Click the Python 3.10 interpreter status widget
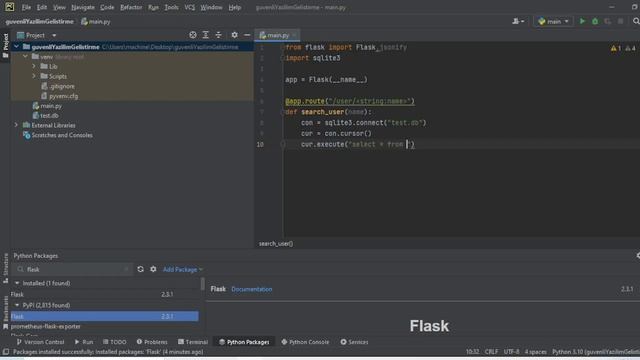 click(596, 352)
